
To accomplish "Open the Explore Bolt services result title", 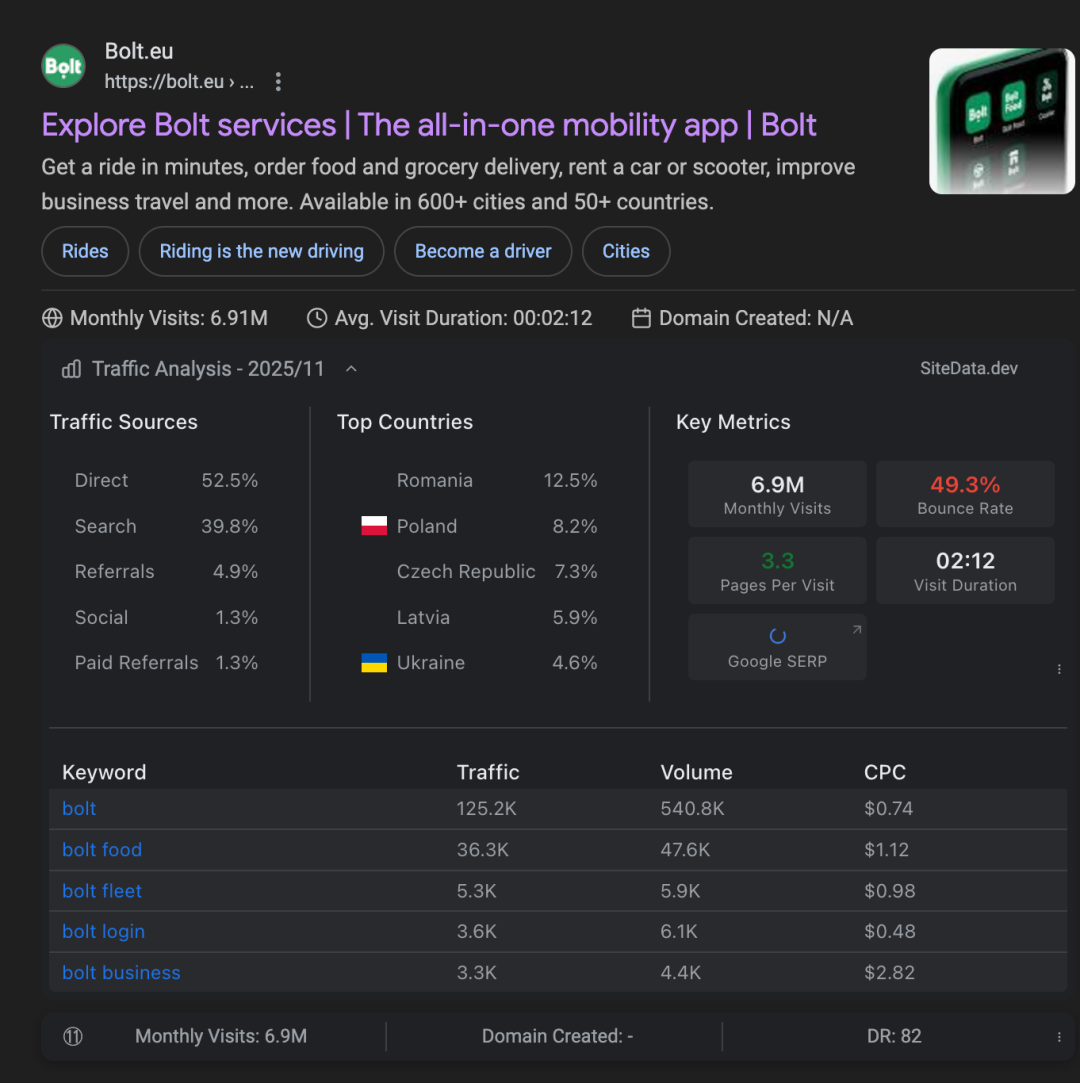I will pyautogui.click(x=429, y=125).
